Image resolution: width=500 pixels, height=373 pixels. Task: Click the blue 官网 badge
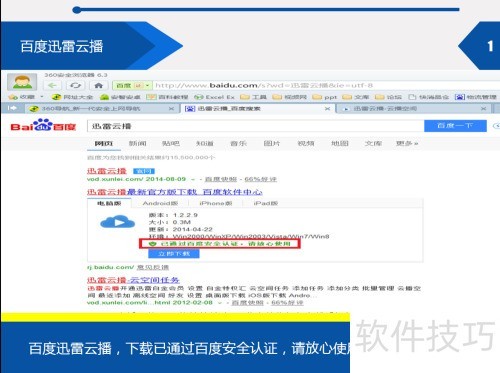click(144, 171)
